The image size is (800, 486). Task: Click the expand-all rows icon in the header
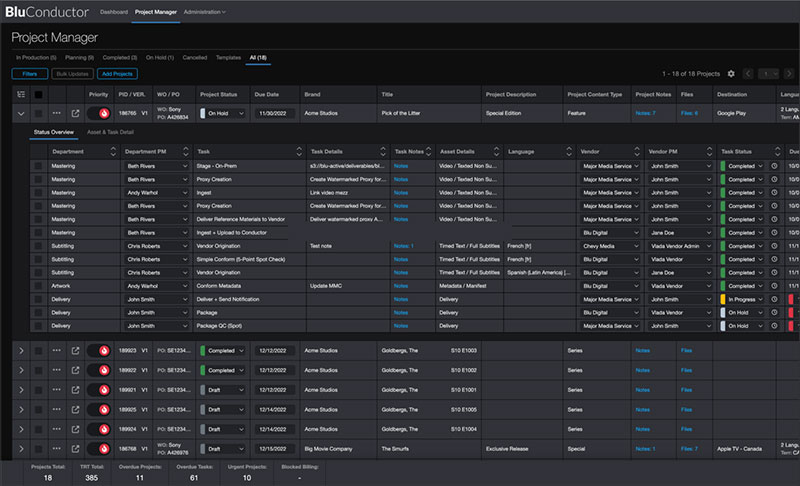tap(21, 94)
